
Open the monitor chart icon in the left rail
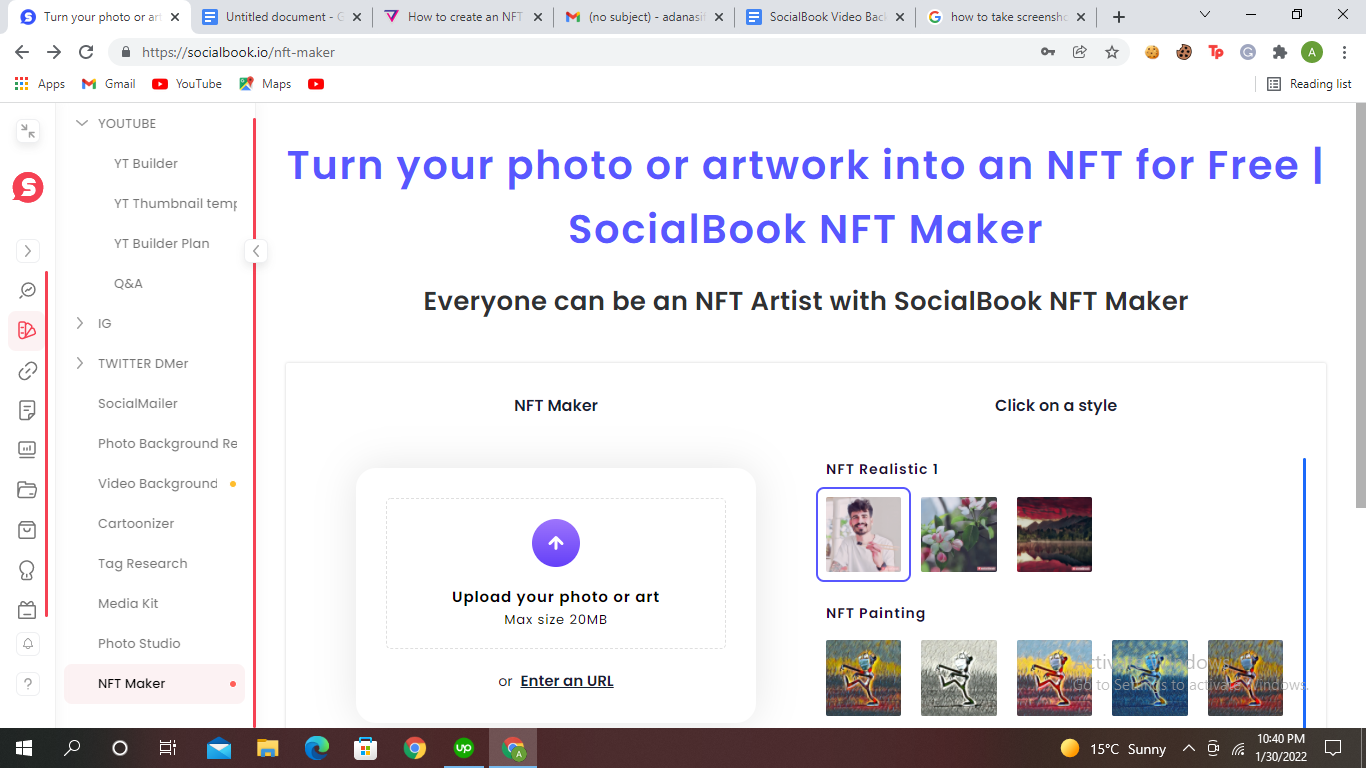pos(28,450)
